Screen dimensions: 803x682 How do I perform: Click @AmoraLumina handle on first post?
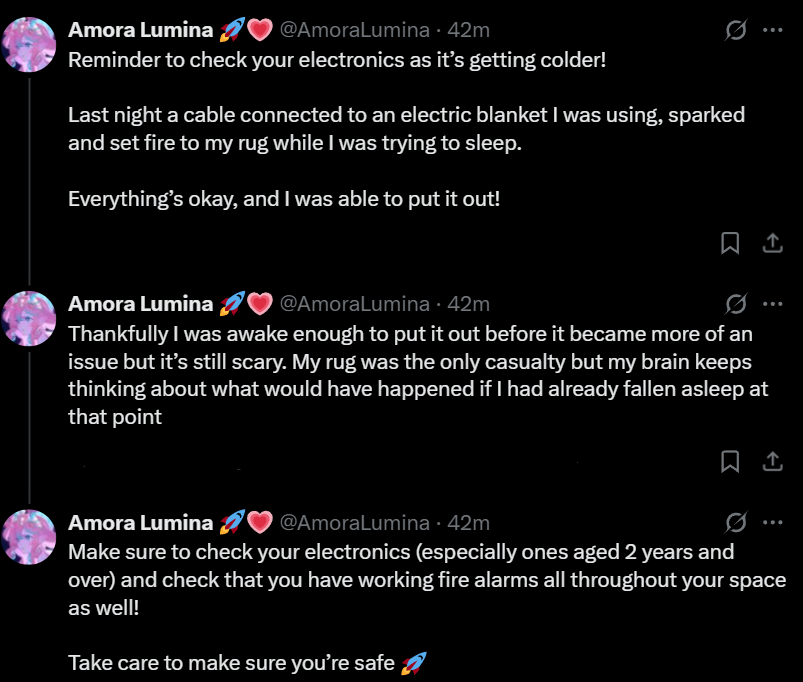354,30
